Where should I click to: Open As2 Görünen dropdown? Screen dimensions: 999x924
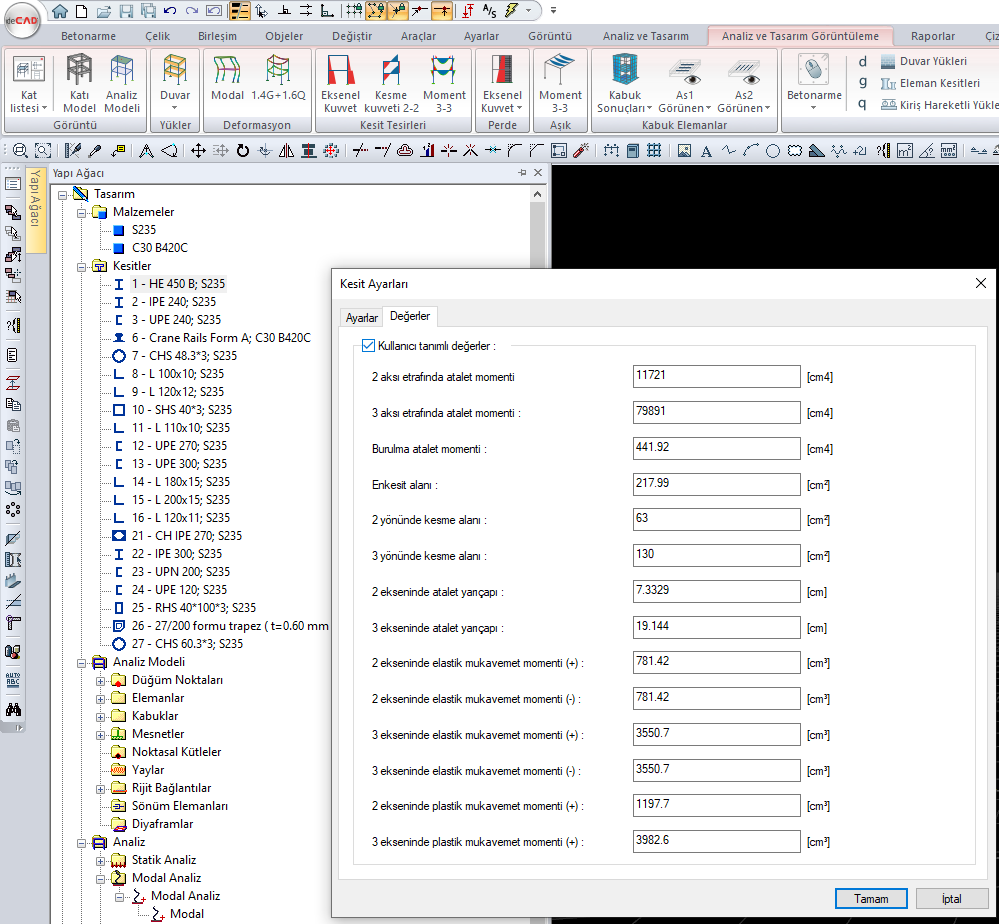(x=744, y=102)
